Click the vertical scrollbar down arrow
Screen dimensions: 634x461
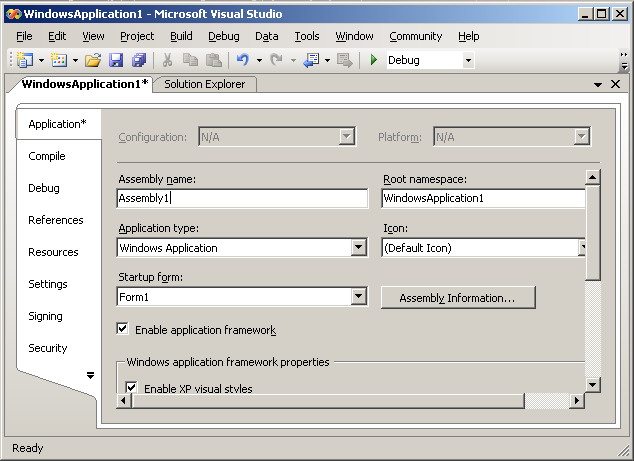click(593, 385)
